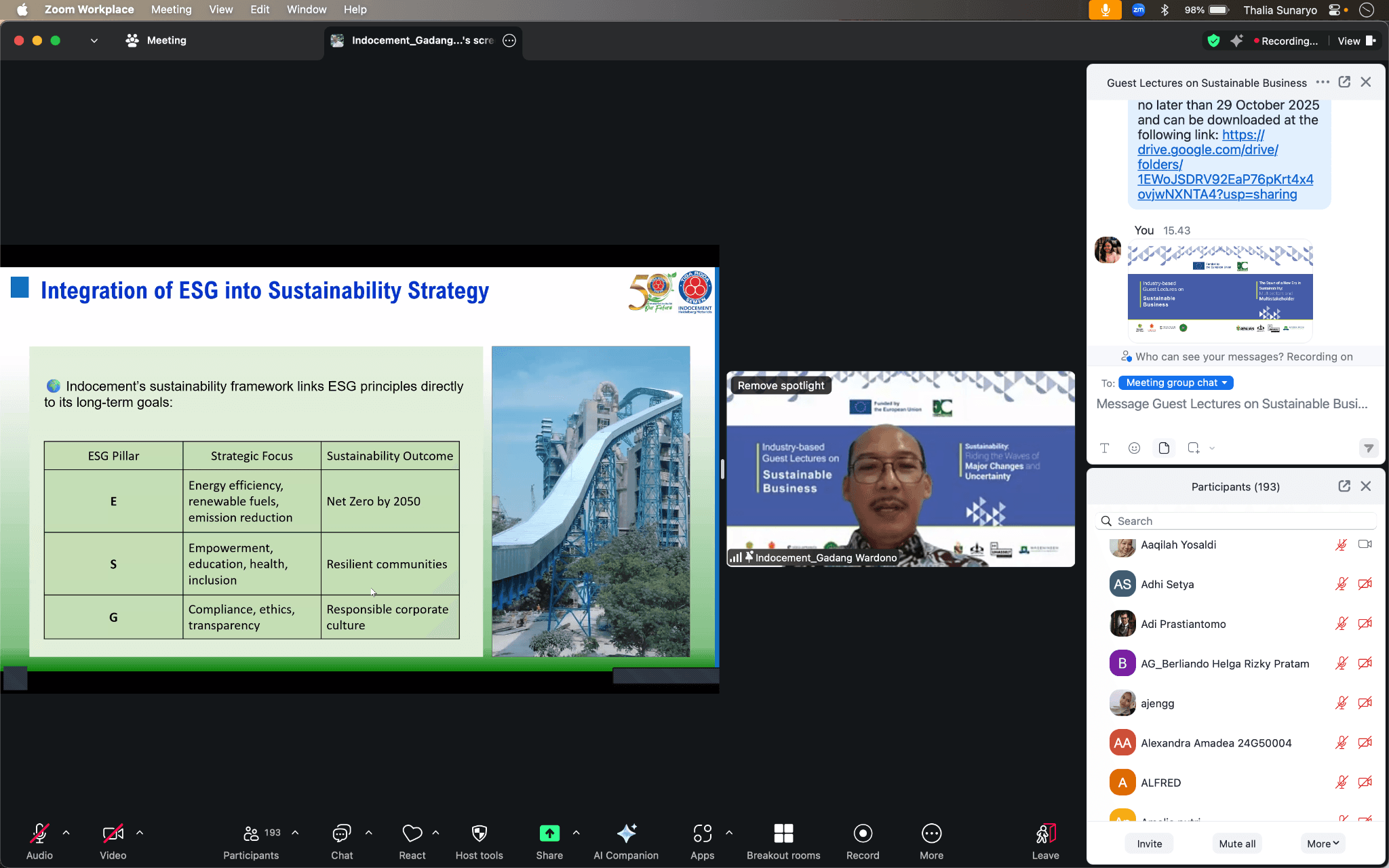Click the green Share screen button

coord(549,833)
